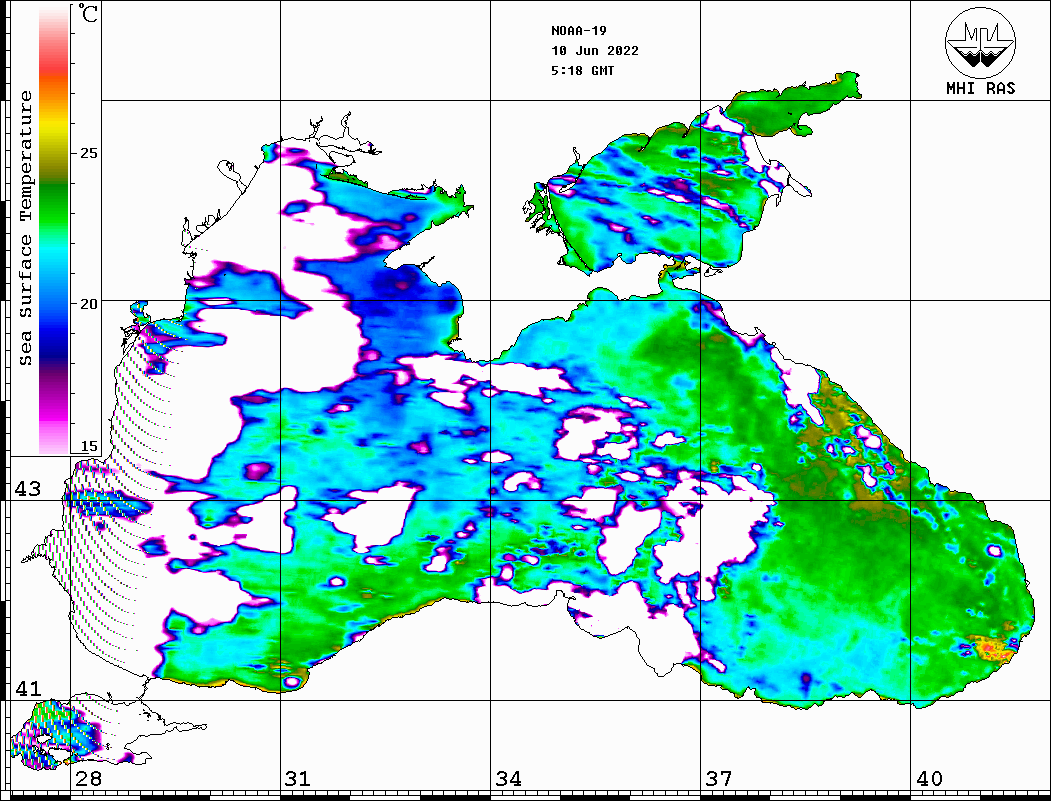This screenshot has height=801, width=1051.
Task: Click the 'Sea Surface Temperature' vertical label
Action: point(25,228)
